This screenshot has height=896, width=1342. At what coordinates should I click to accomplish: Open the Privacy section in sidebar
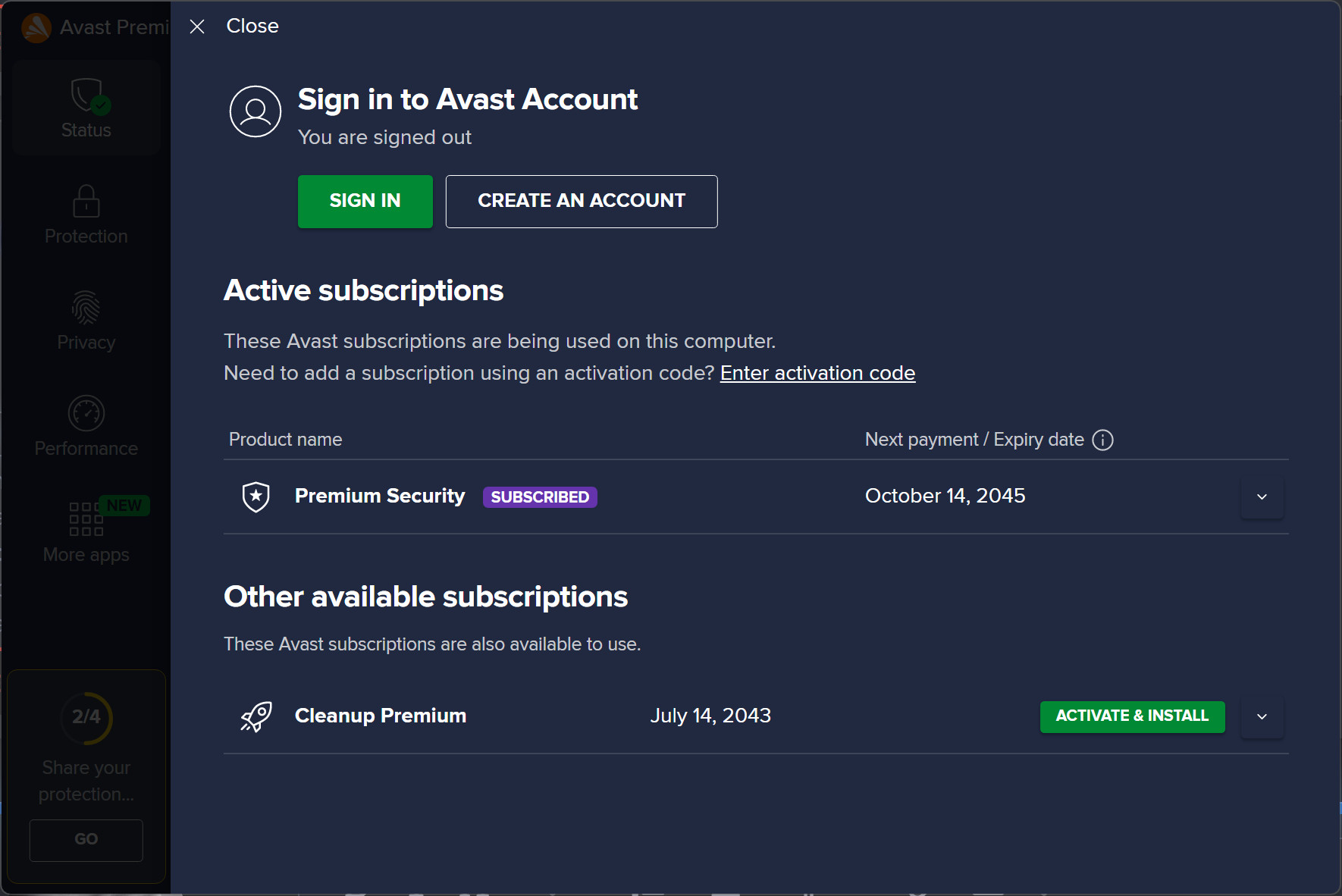point(86,321)
